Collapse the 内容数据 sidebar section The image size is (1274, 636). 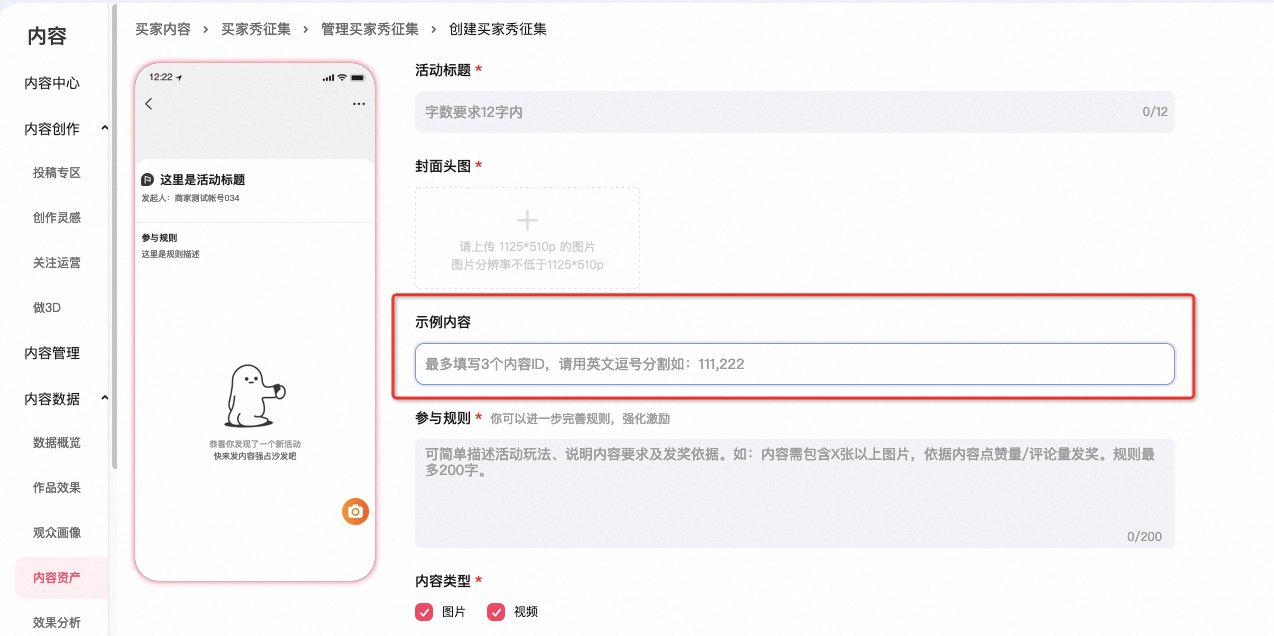pos(105,398)
